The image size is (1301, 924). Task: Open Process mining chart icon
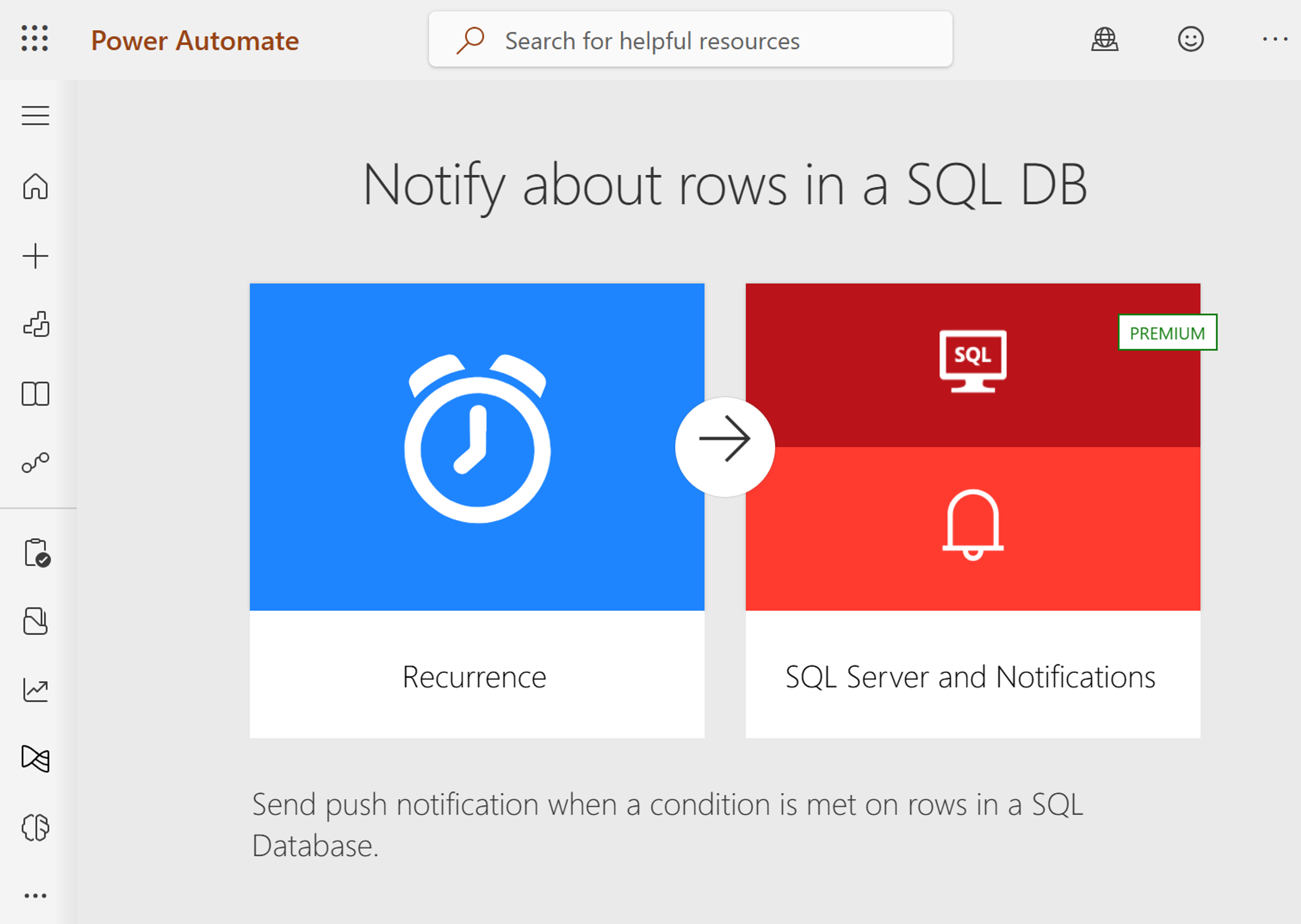click(x=35, y=690)
